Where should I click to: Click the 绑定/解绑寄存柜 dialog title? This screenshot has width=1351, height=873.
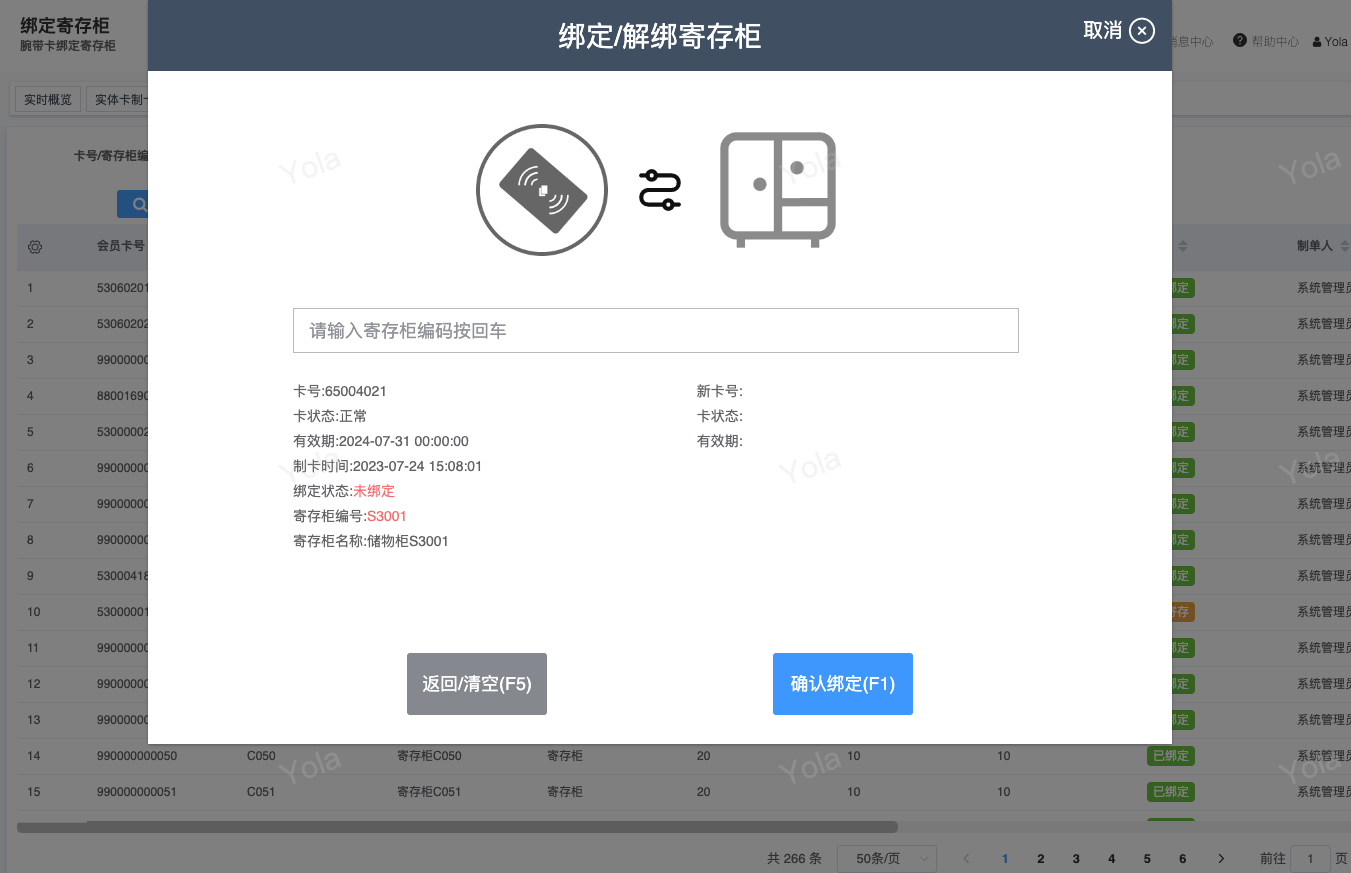pyautogui.click(x=660, y=36)
